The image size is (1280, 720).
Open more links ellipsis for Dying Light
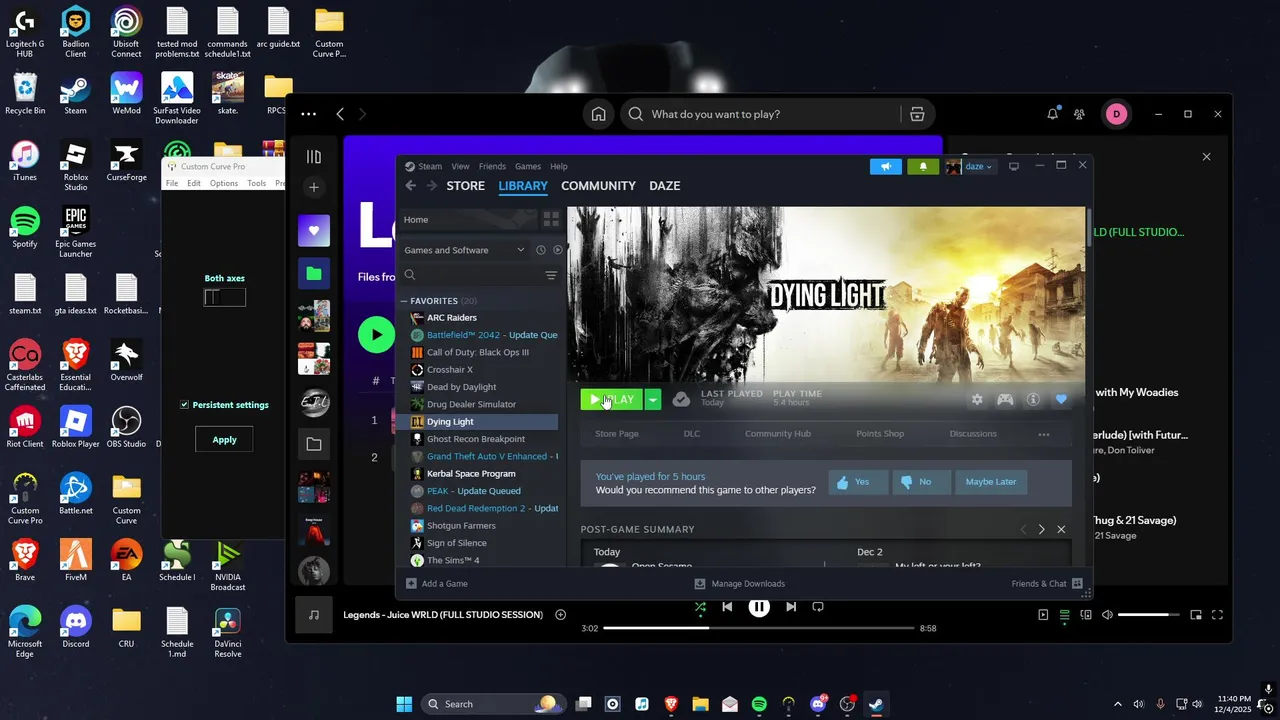pyautogui.click(x=1044, y=434)
